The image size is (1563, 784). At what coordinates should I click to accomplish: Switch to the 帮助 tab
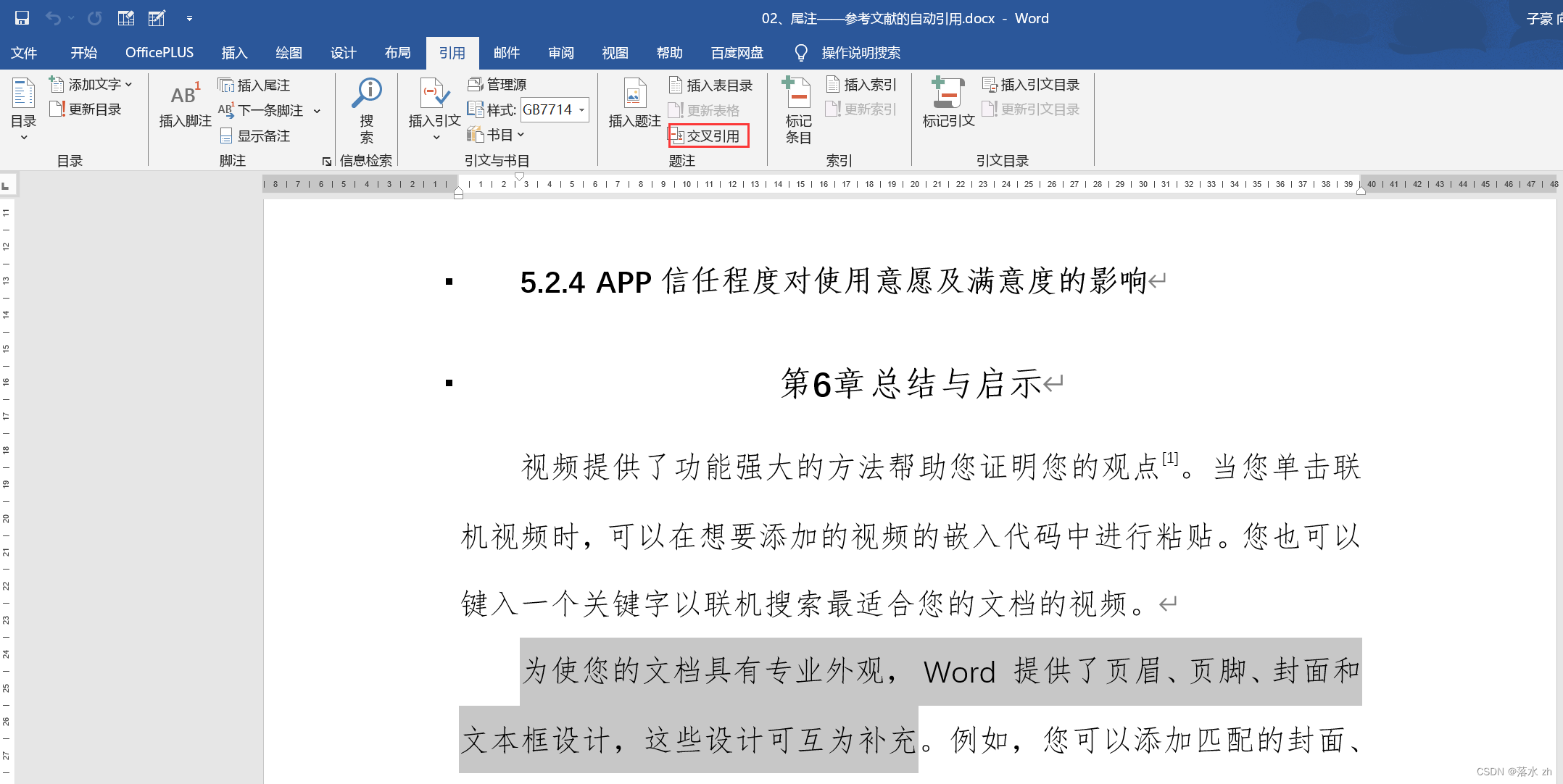(669, 53)
